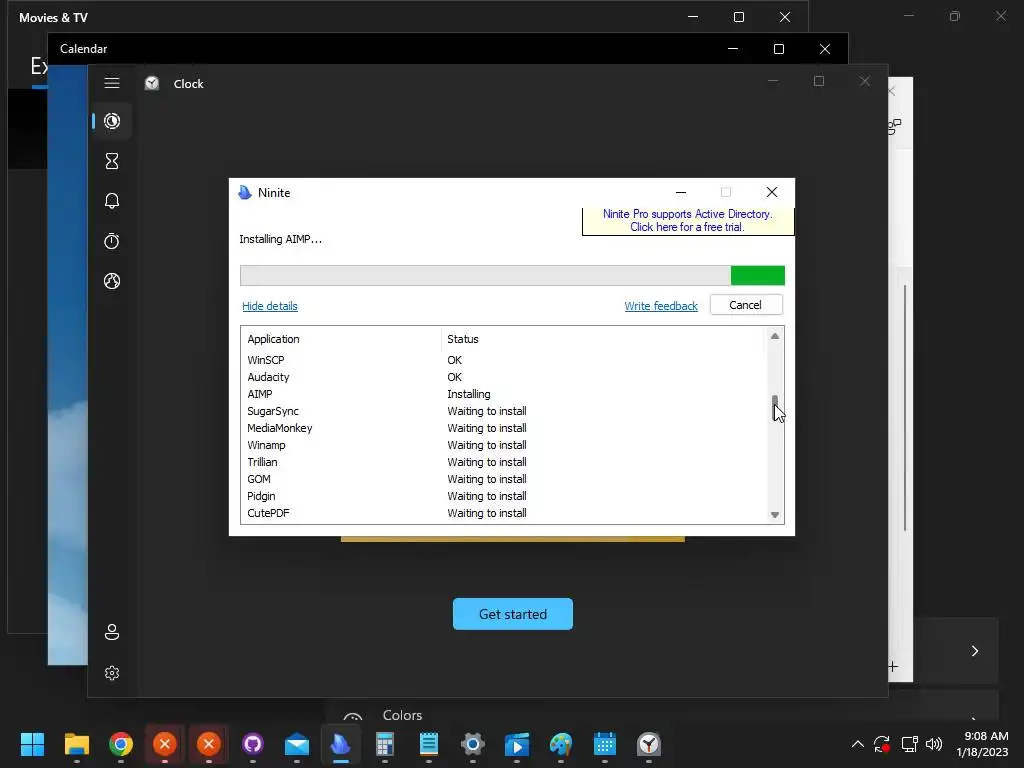Maximize the Calendar window
The image size is (1024, 768).
778,49
